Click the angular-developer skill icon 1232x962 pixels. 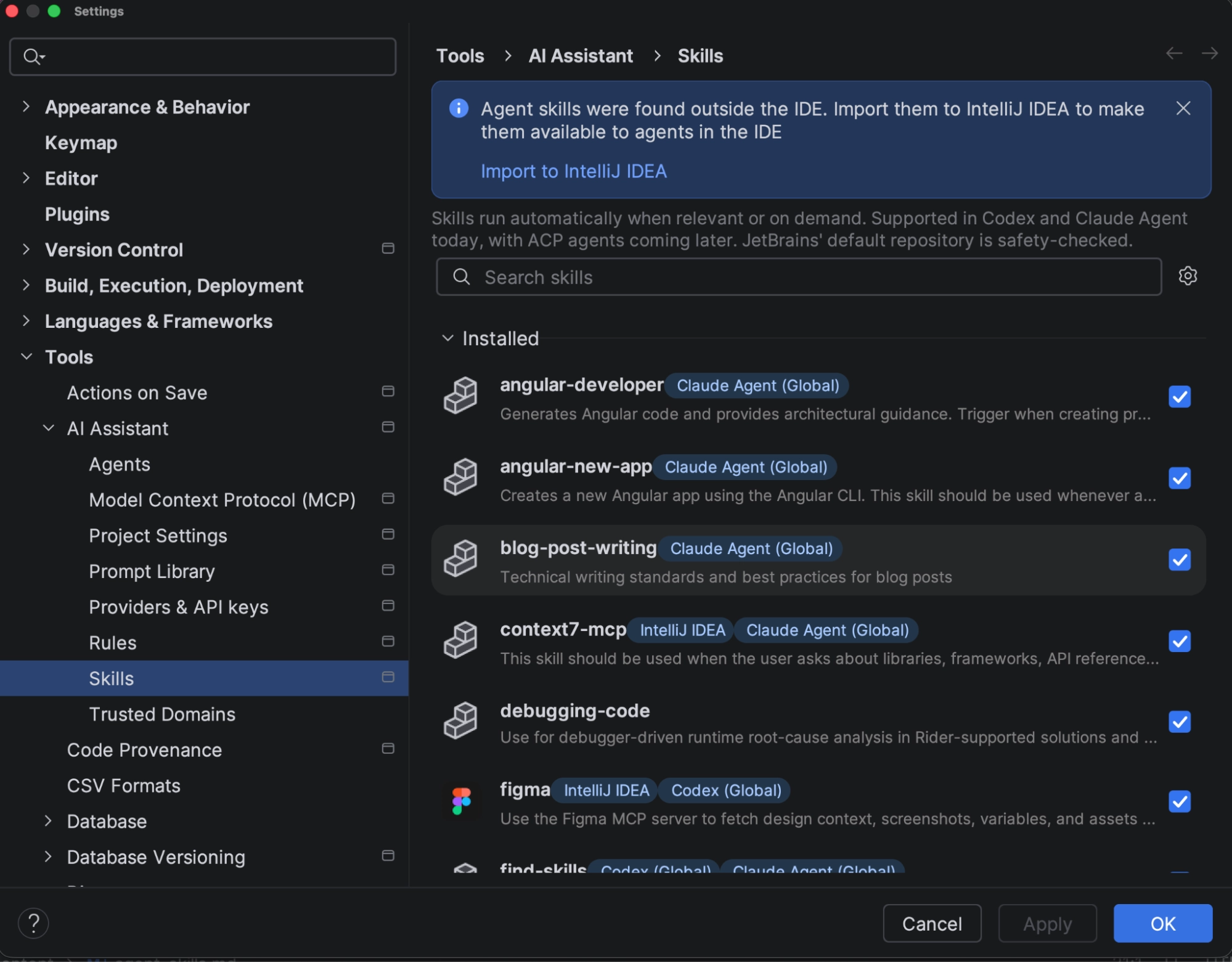[460, 396]
